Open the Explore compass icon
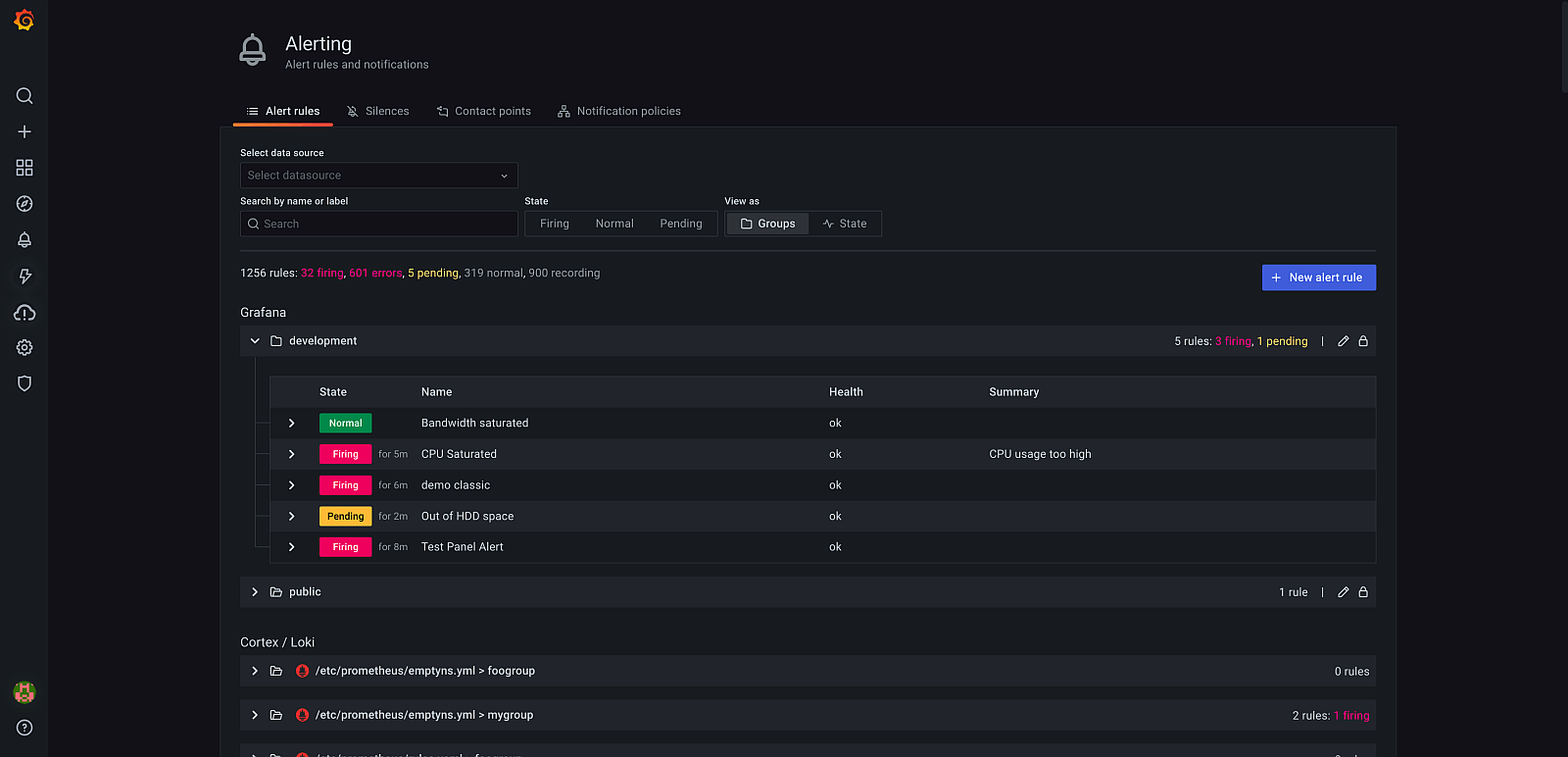 tap(24, 204)
